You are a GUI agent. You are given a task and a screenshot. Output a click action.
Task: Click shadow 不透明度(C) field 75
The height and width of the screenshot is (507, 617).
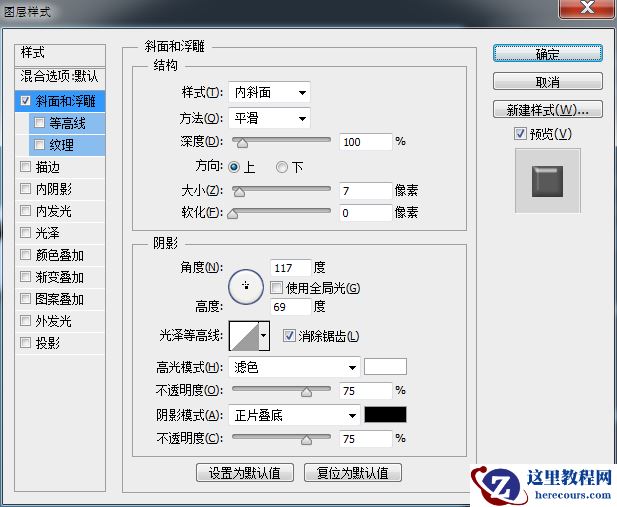point(366,439)
